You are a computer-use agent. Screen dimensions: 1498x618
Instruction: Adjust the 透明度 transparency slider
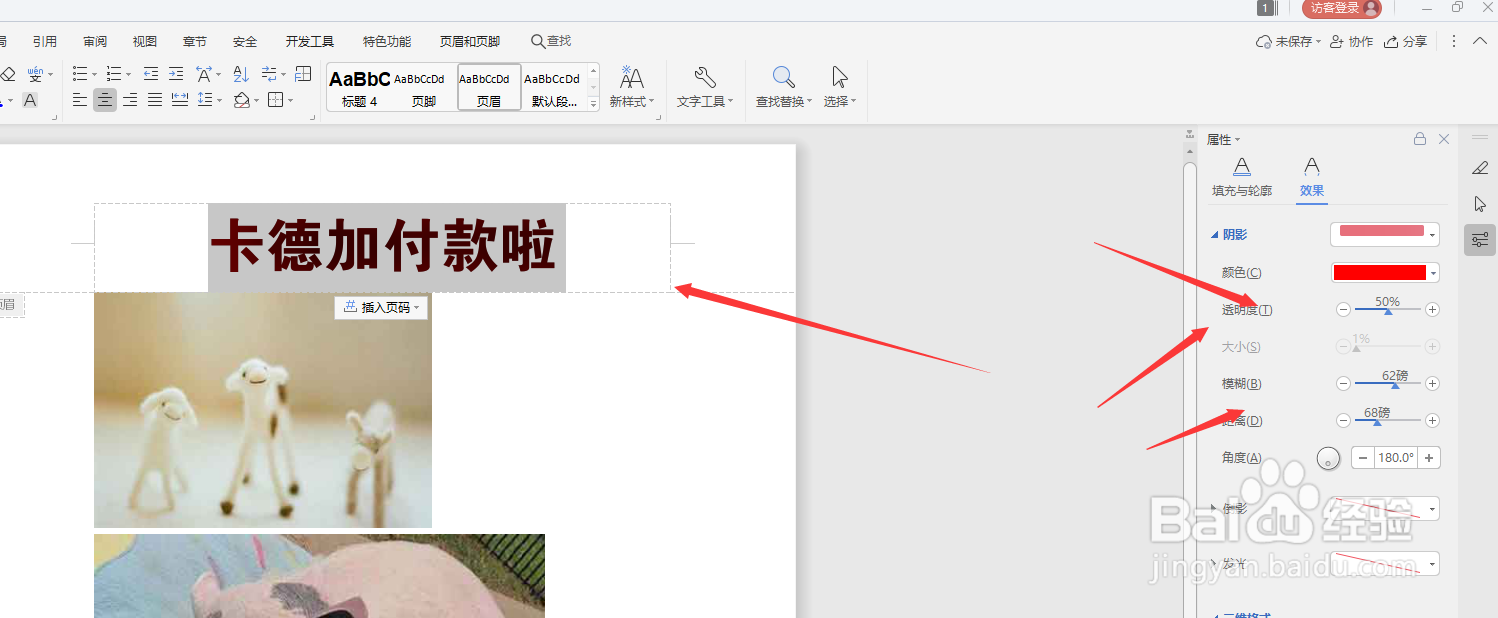point(1388,310)
